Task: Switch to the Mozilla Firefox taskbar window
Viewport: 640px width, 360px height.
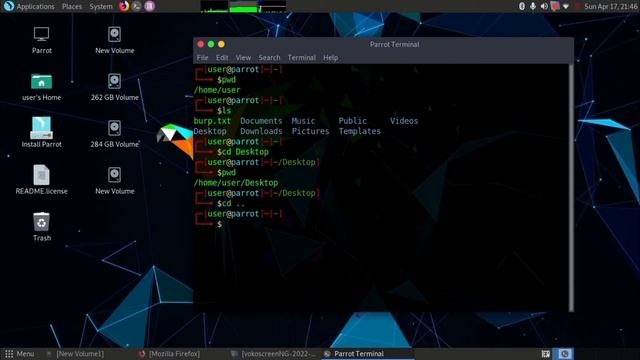Action: (x=170, y=354)
